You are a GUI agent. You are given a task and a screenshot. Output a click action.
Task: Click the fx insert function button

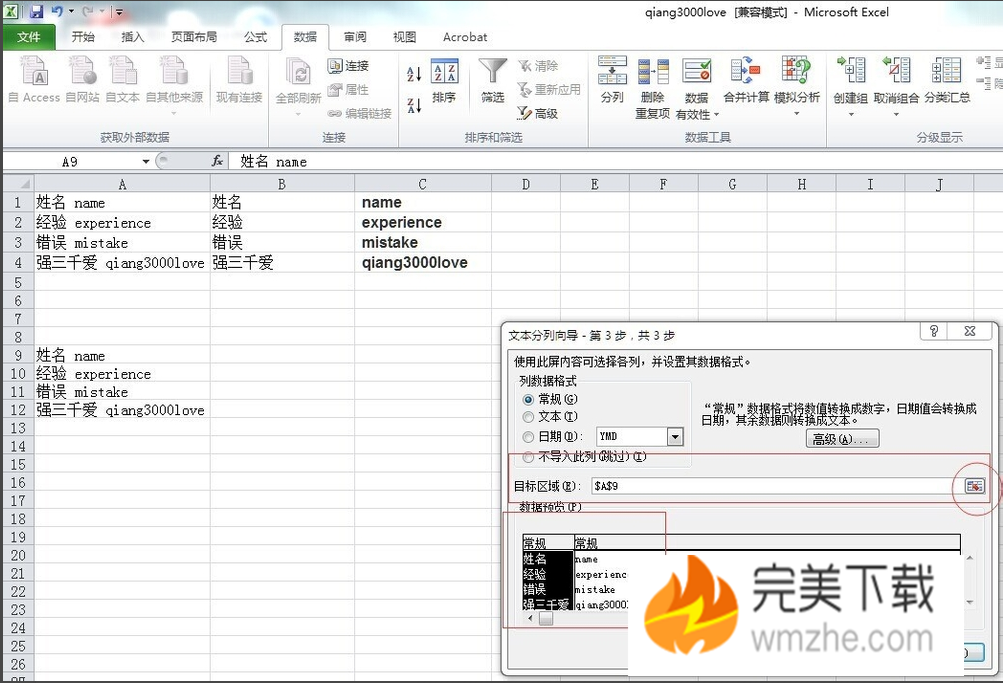(x=217, y=161)
